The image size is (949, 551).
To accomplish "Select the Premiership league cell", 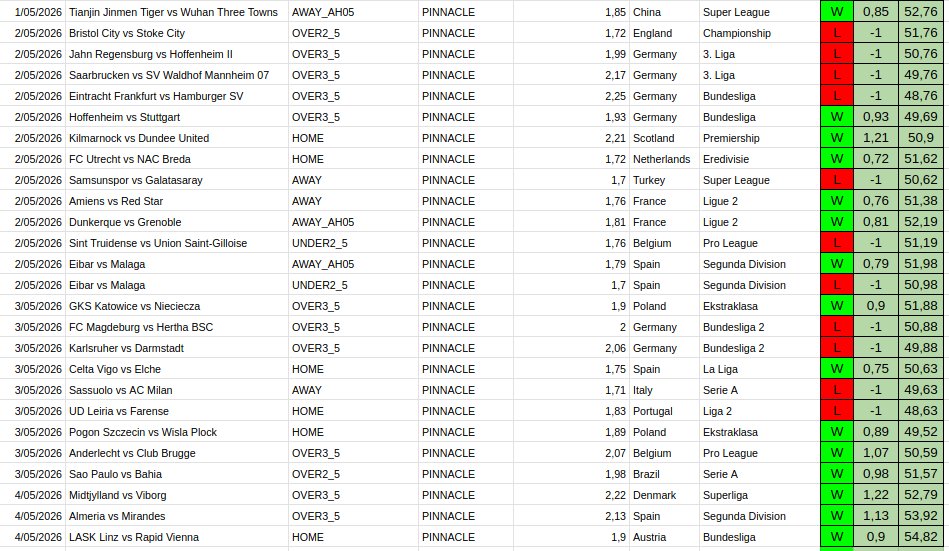I will [760, 138].
